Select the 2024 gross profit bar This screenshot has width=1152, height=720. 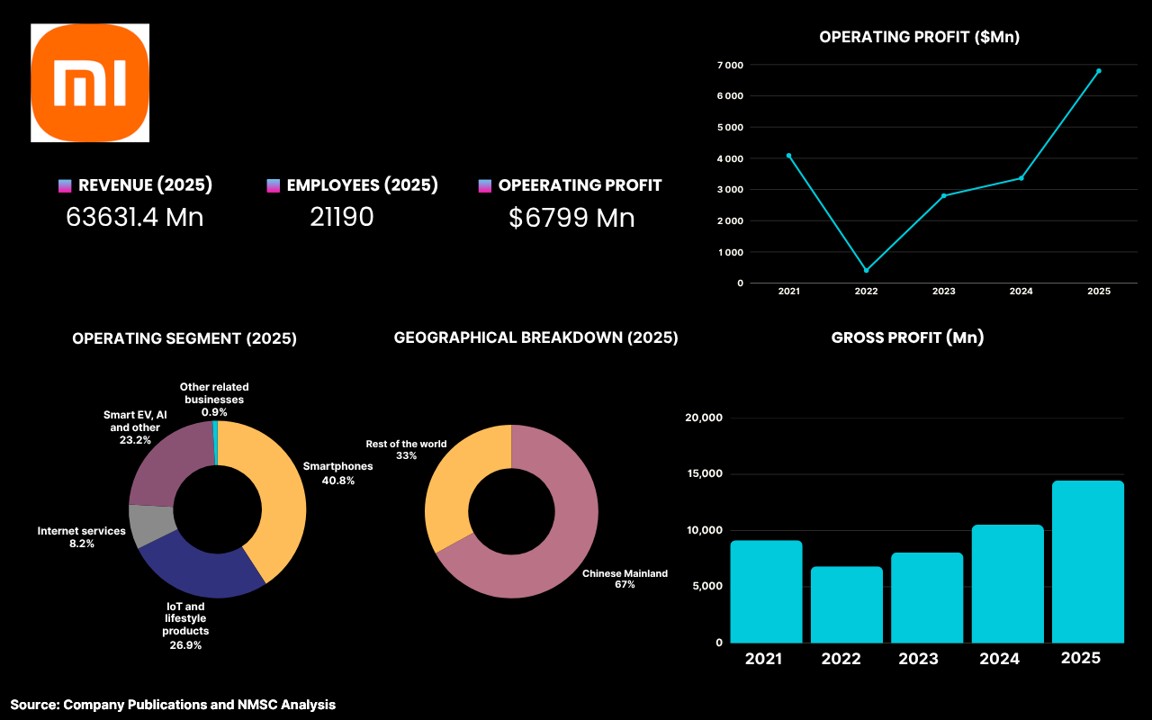coord(1007,584)
